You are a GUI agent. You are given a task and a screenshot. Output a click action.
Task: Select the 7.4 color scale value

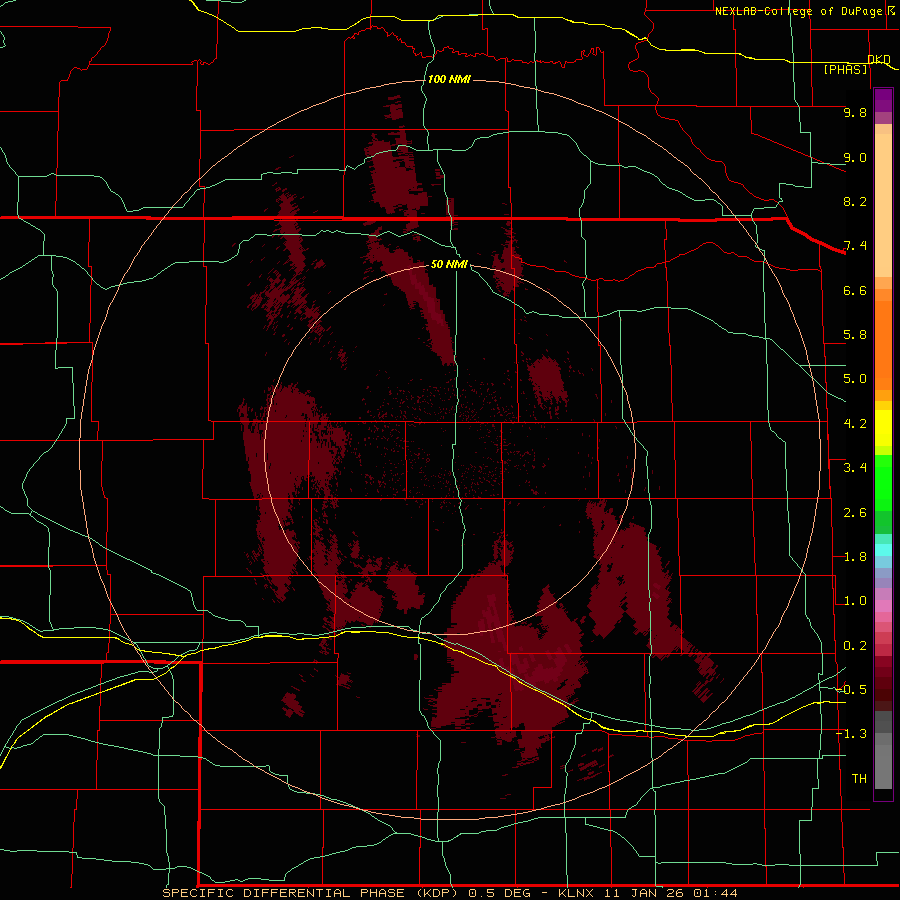[855, 246]
